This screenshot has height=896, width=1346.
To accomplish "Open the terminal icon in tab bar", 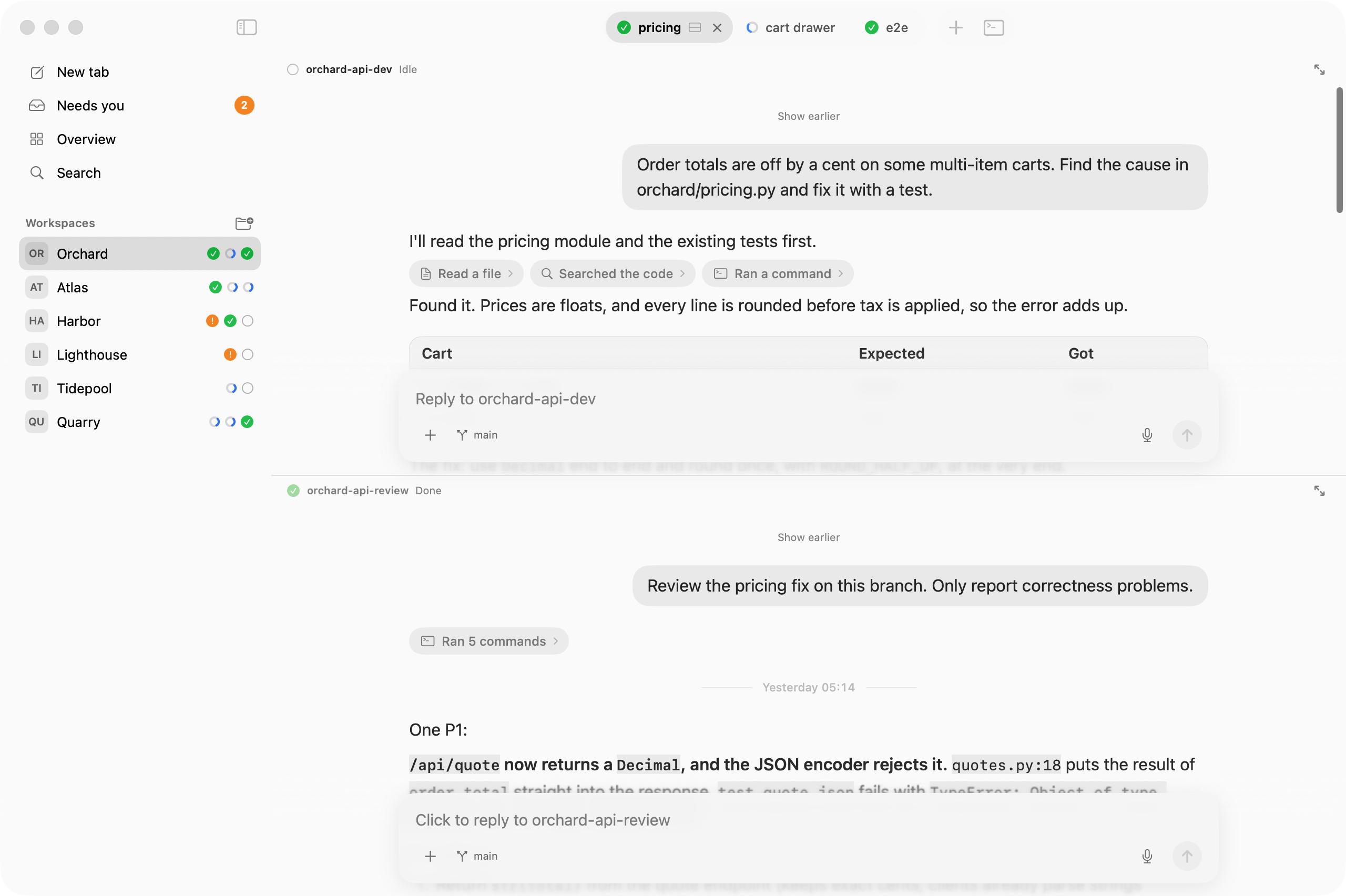I will pos(994,27).
